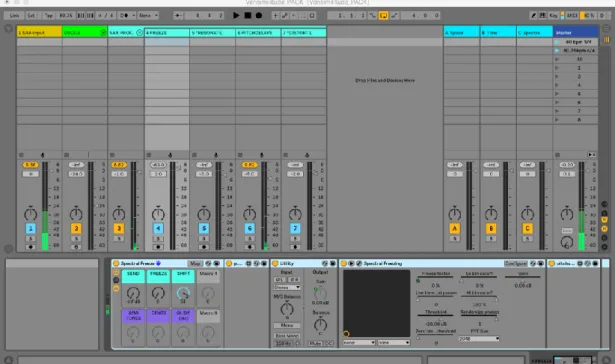Click the Punch-In switch left of Loop
The width and height of the screenshot is (615, 364).
(x=373, y=15)
